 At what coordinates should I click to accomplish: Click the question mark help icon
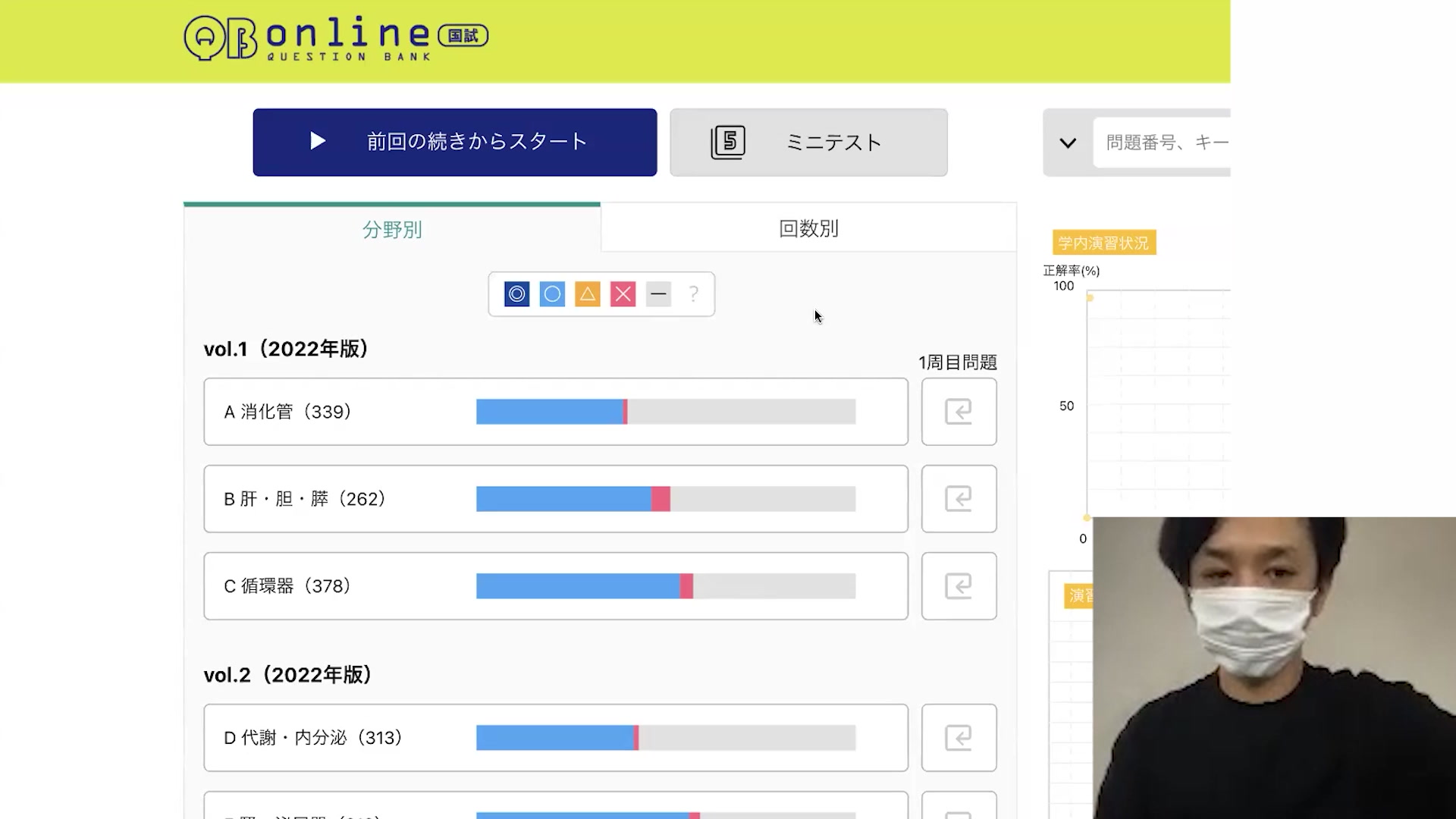693,294
